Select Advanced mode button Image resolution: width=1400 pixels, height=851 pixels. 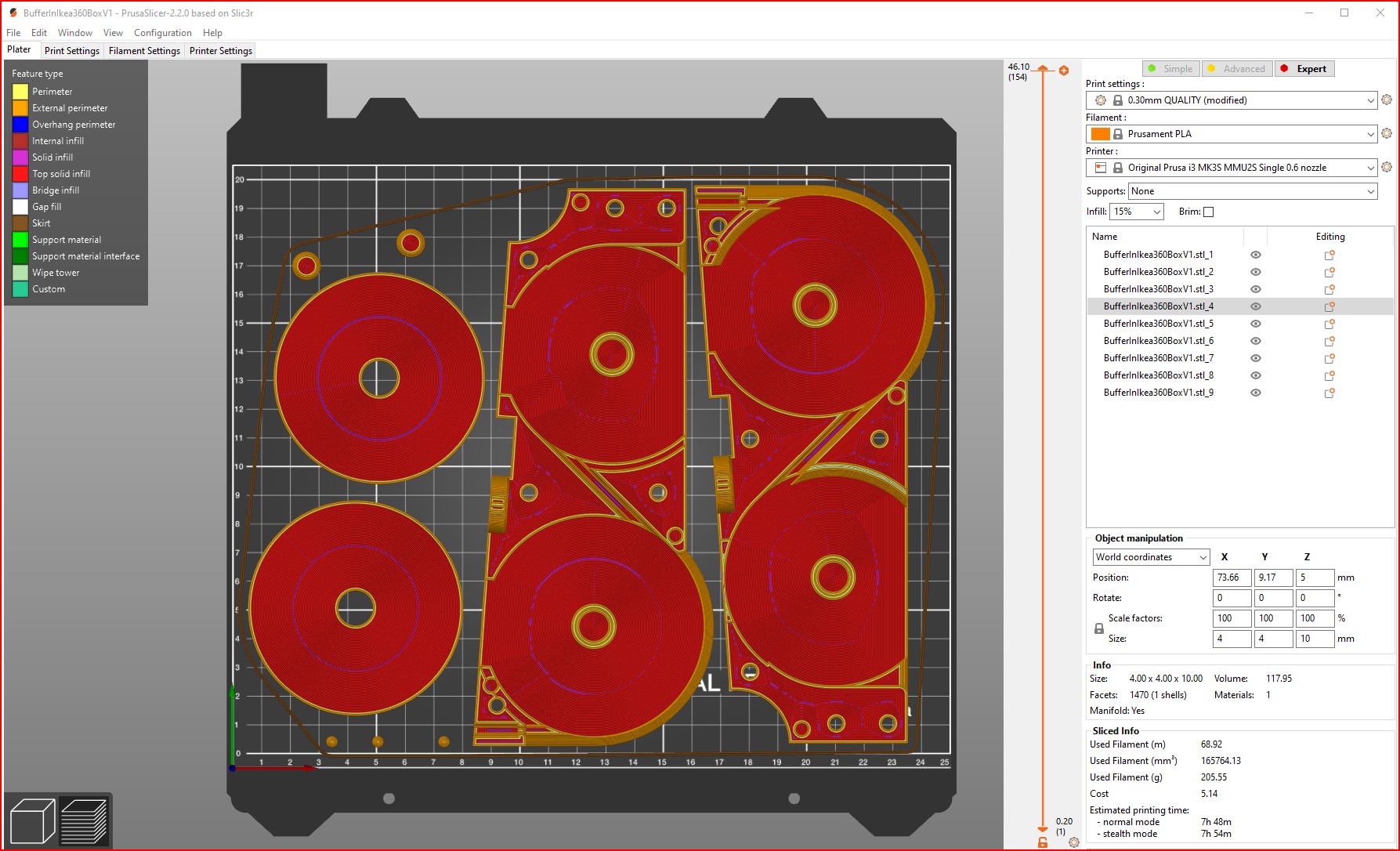(x=1237, y=69)
